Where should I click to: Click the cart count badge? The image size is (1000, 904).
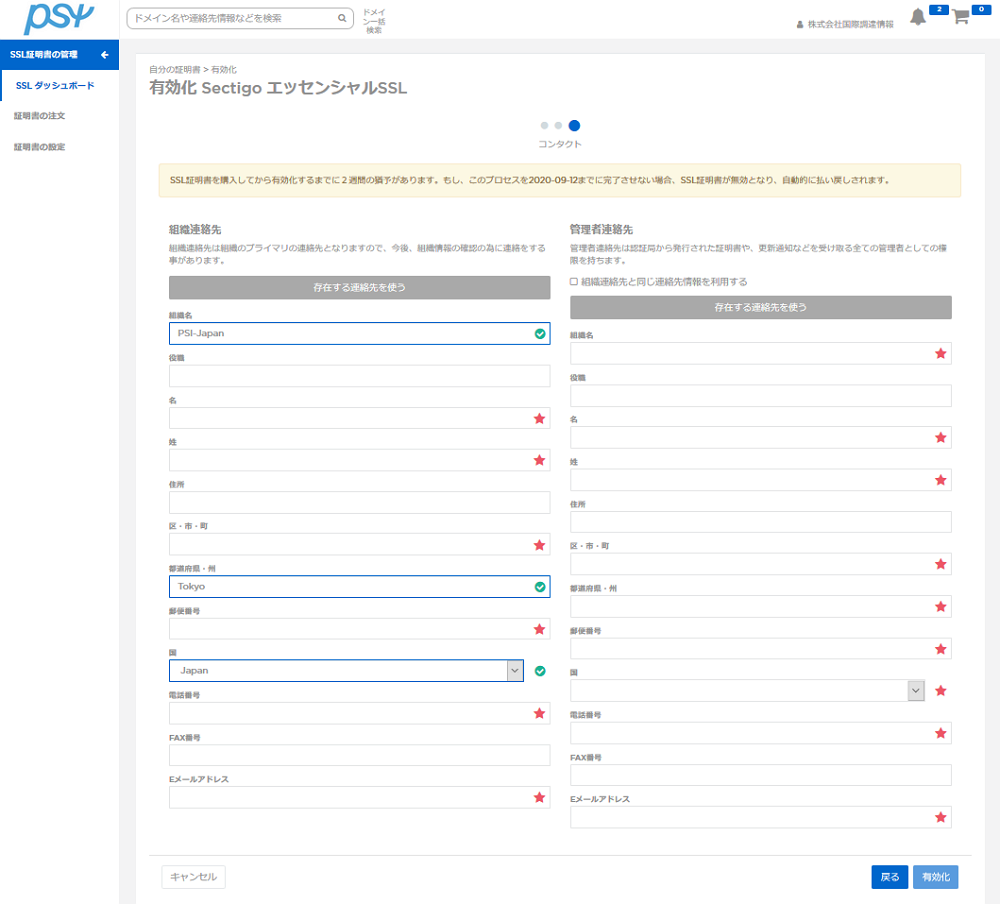click(x=981, y=9)
